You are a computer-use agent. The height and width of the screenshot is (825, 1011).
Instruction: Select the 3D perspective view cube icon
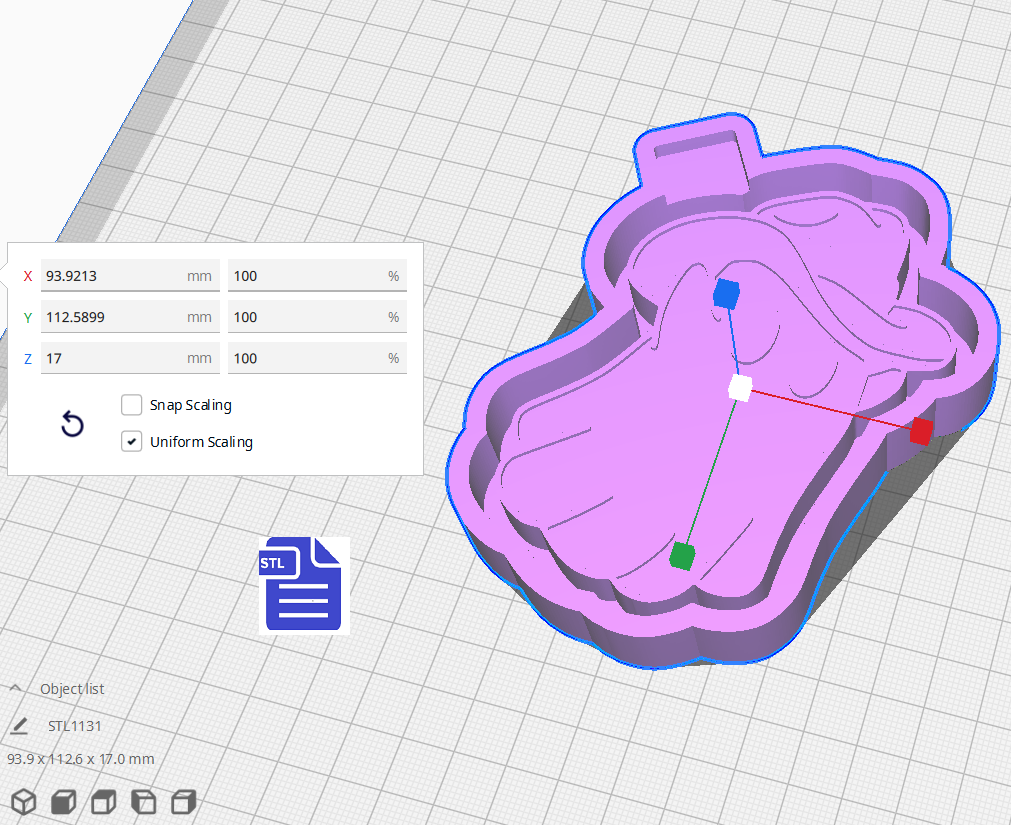pos(24,802)
